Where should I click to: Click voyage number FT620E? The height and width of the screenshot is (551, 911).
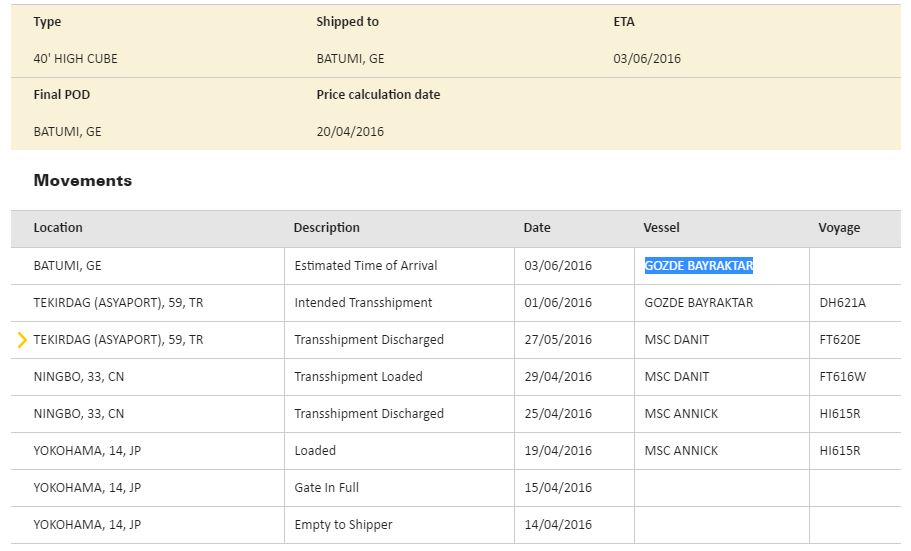click(839, 340)
